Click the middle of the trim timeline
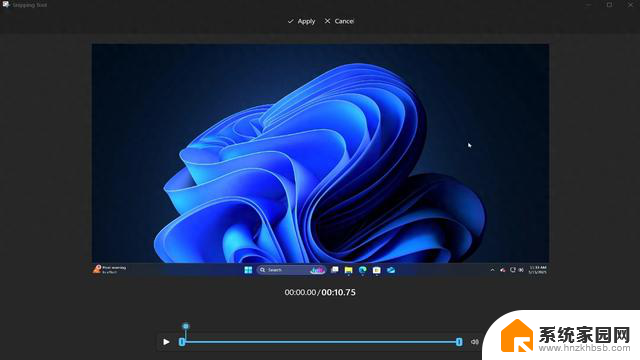Image resolution: width=640 pixels, height=360 pixels. 320,342
